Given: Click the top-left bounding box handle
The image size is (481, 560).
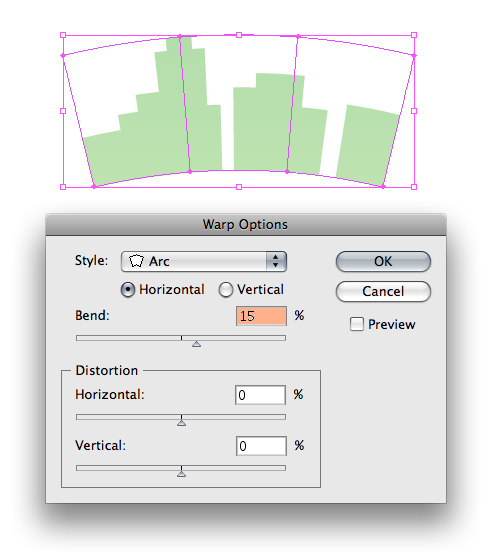Looking at the screenshot, I should pyautogui.click(x=63, y=35).
